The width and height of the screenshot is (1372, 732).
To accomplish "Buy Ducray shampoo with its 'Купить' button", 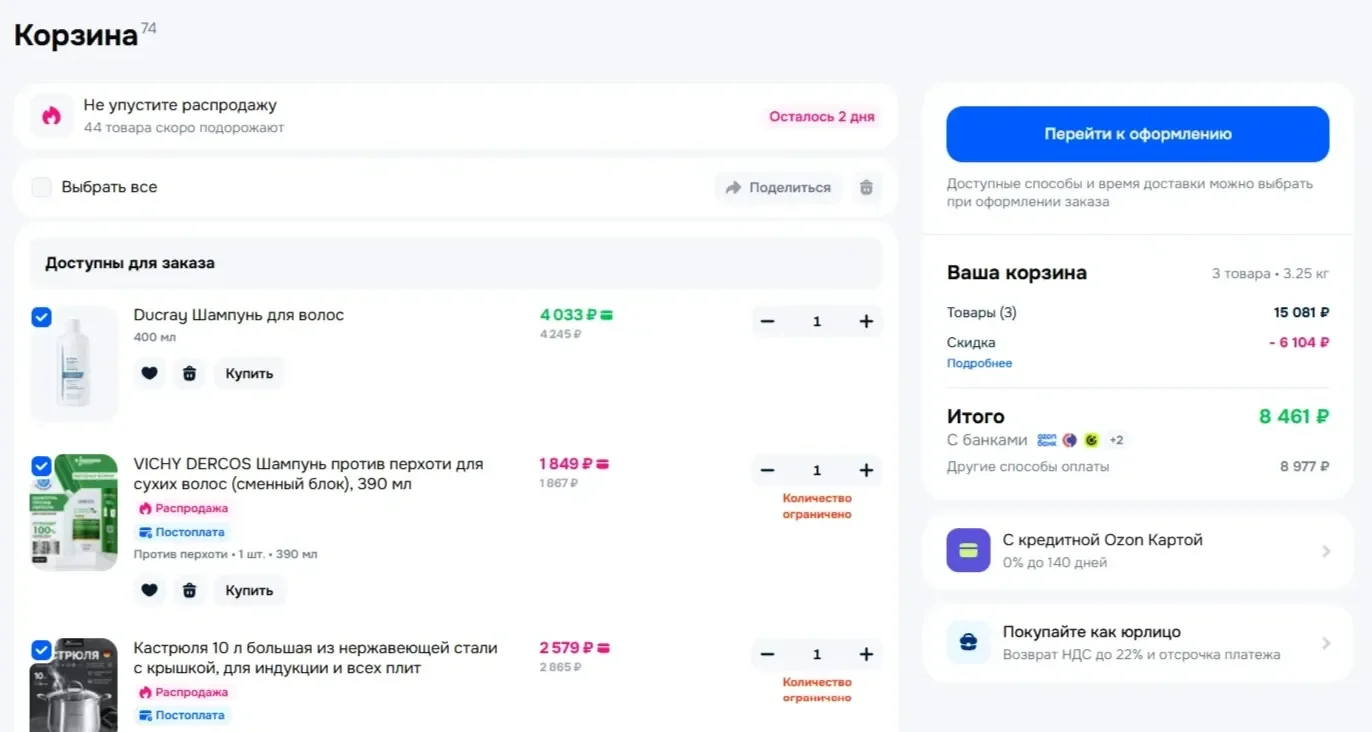I will pos(249,374).
